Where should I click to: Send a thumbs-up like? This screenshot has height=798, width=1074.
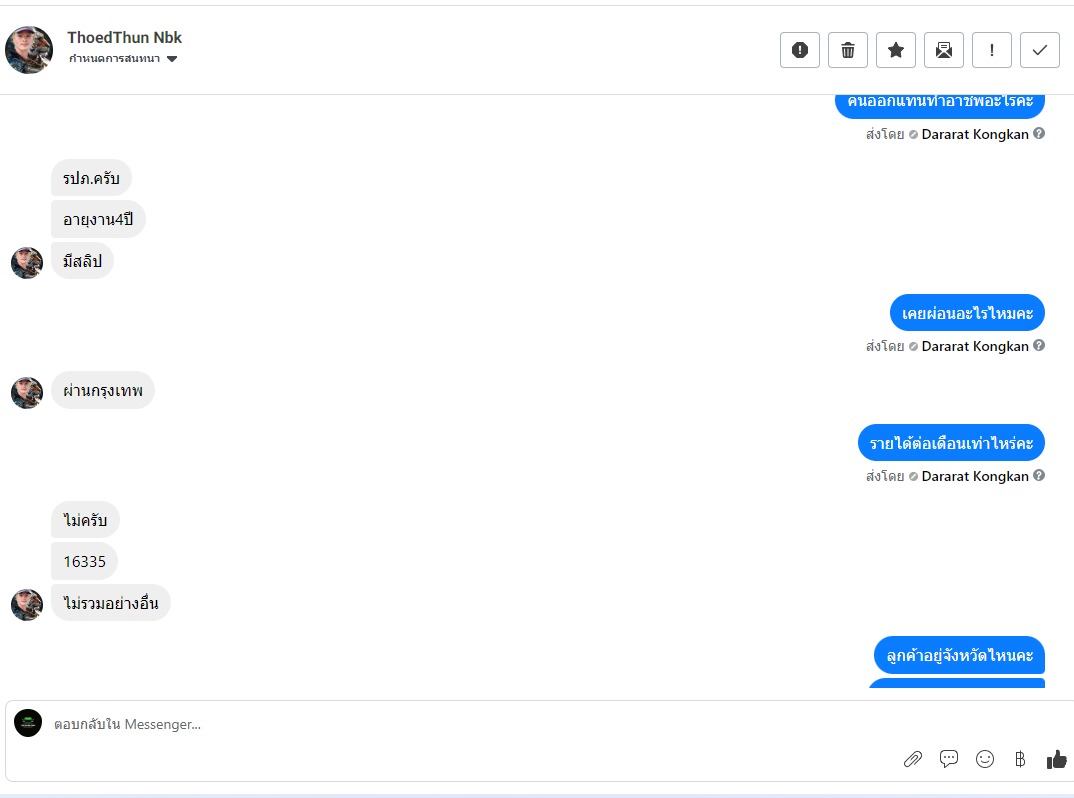[x=1056, y=759]
